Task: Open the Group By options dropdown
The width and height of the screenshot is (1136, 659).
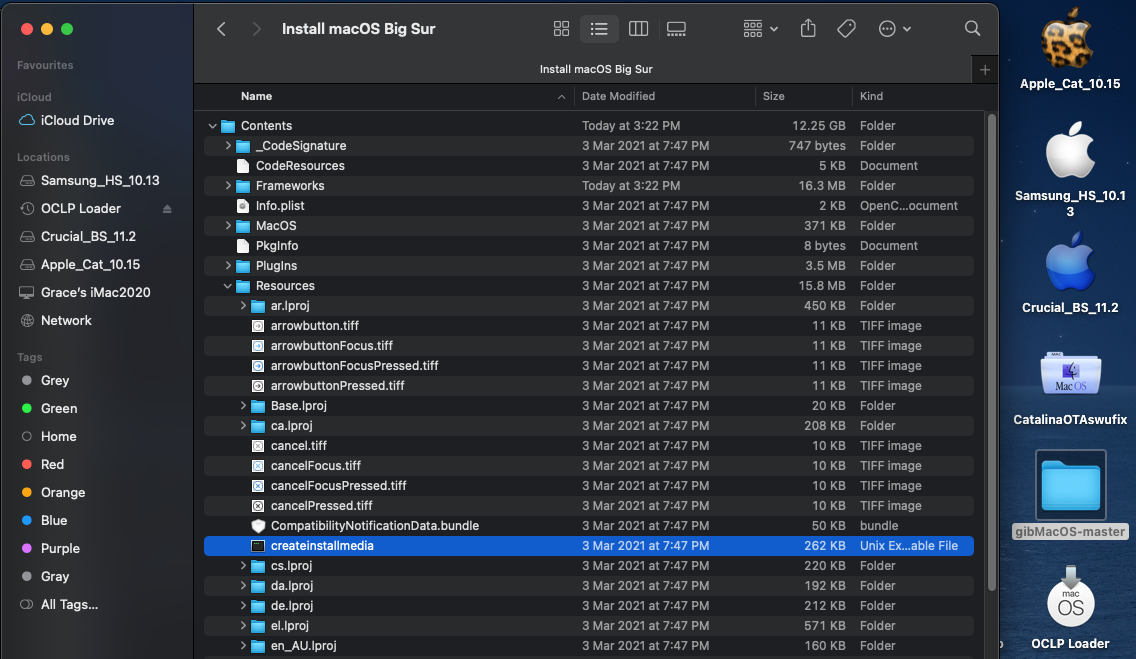Action: [760, 29]
